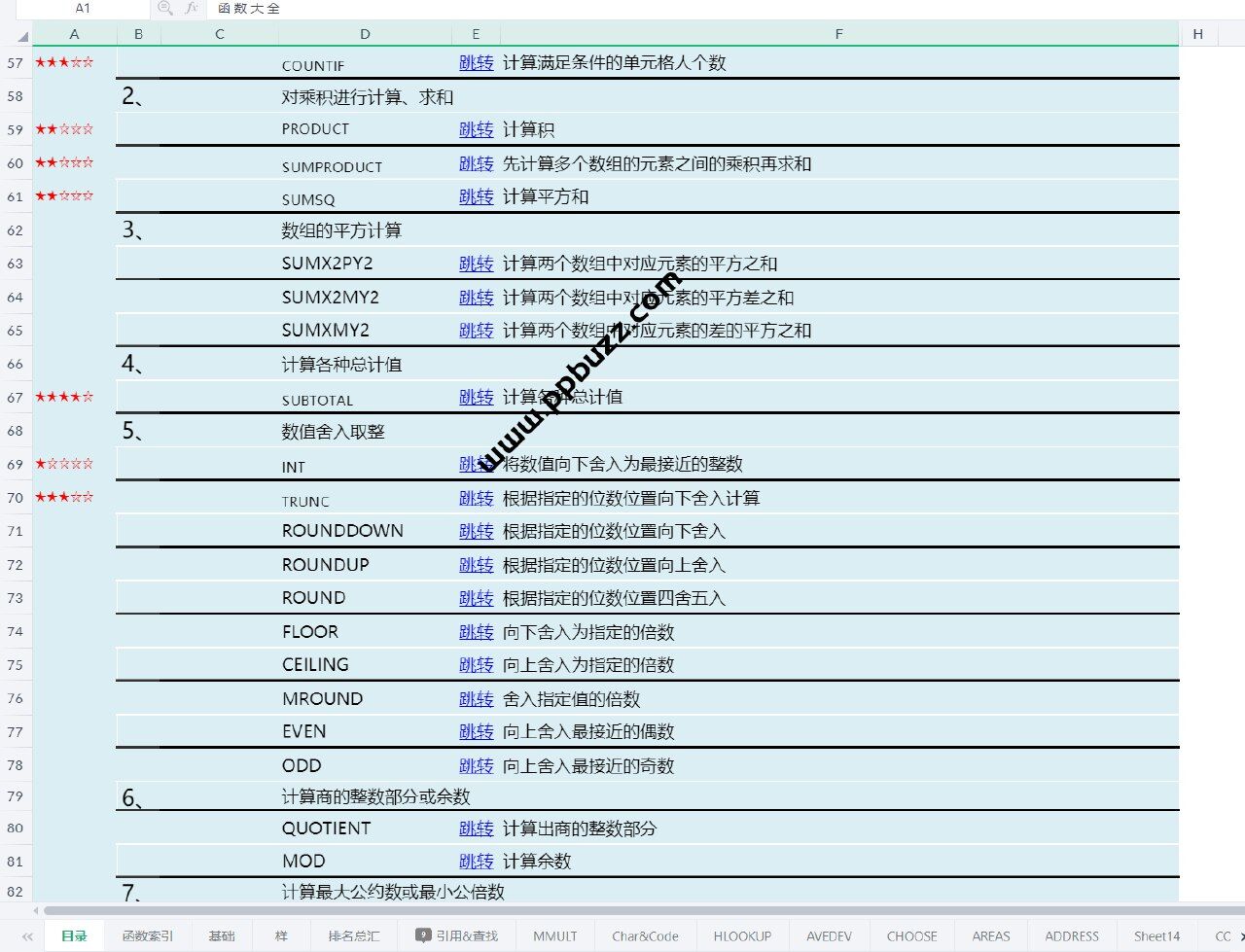
Task: Click the 跳转 link for SUMX2MY2
Action: tap(477, 298)
